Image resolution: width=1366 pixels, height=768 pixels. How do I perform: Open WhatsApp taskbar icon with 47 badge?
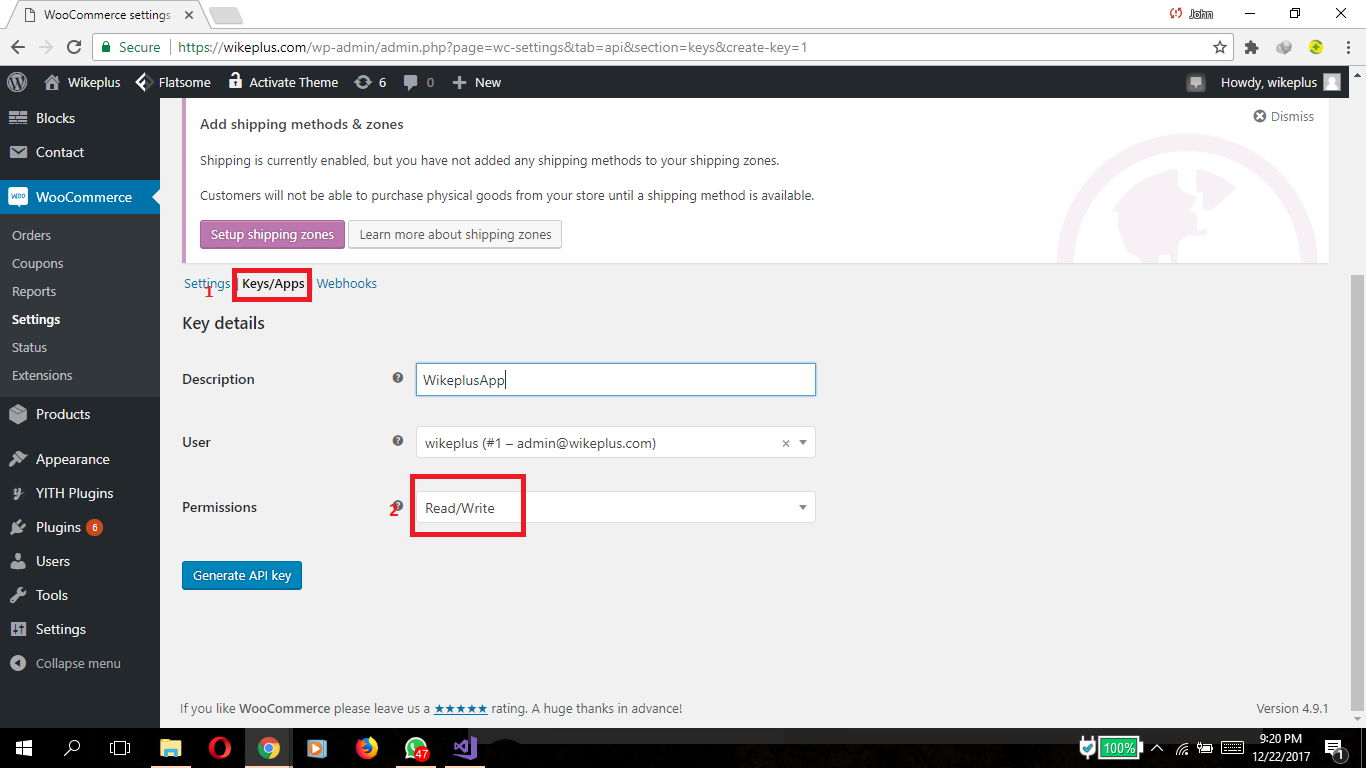click(x=416, y=748)
